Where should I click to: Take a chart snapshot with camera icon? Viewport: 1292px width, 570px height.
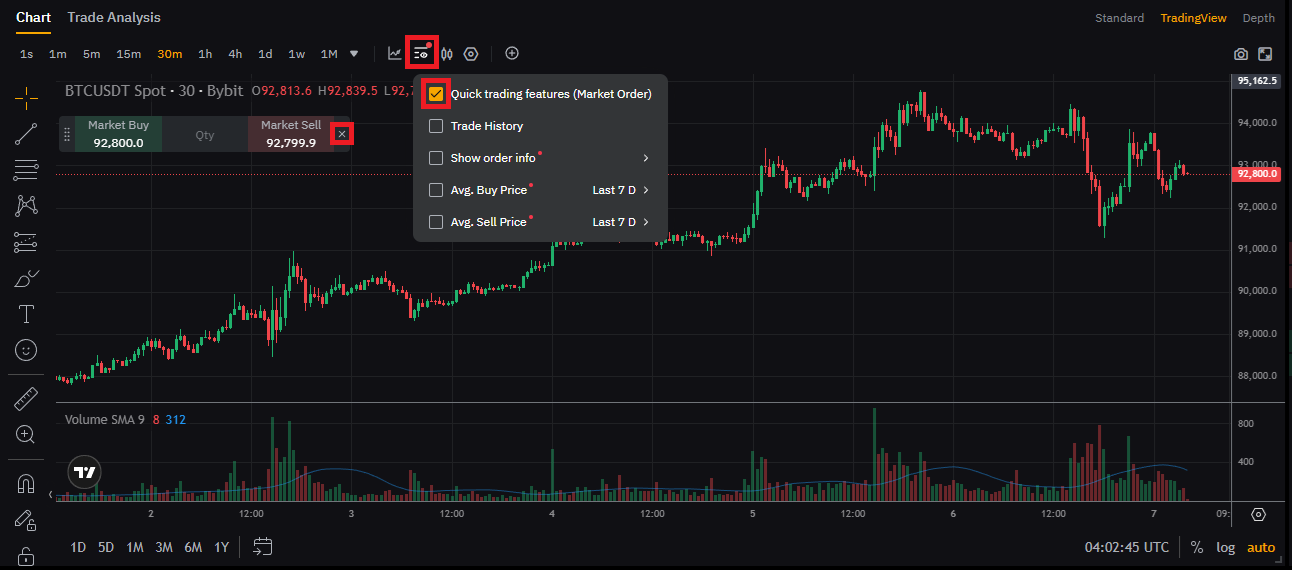coord(1241,54)
